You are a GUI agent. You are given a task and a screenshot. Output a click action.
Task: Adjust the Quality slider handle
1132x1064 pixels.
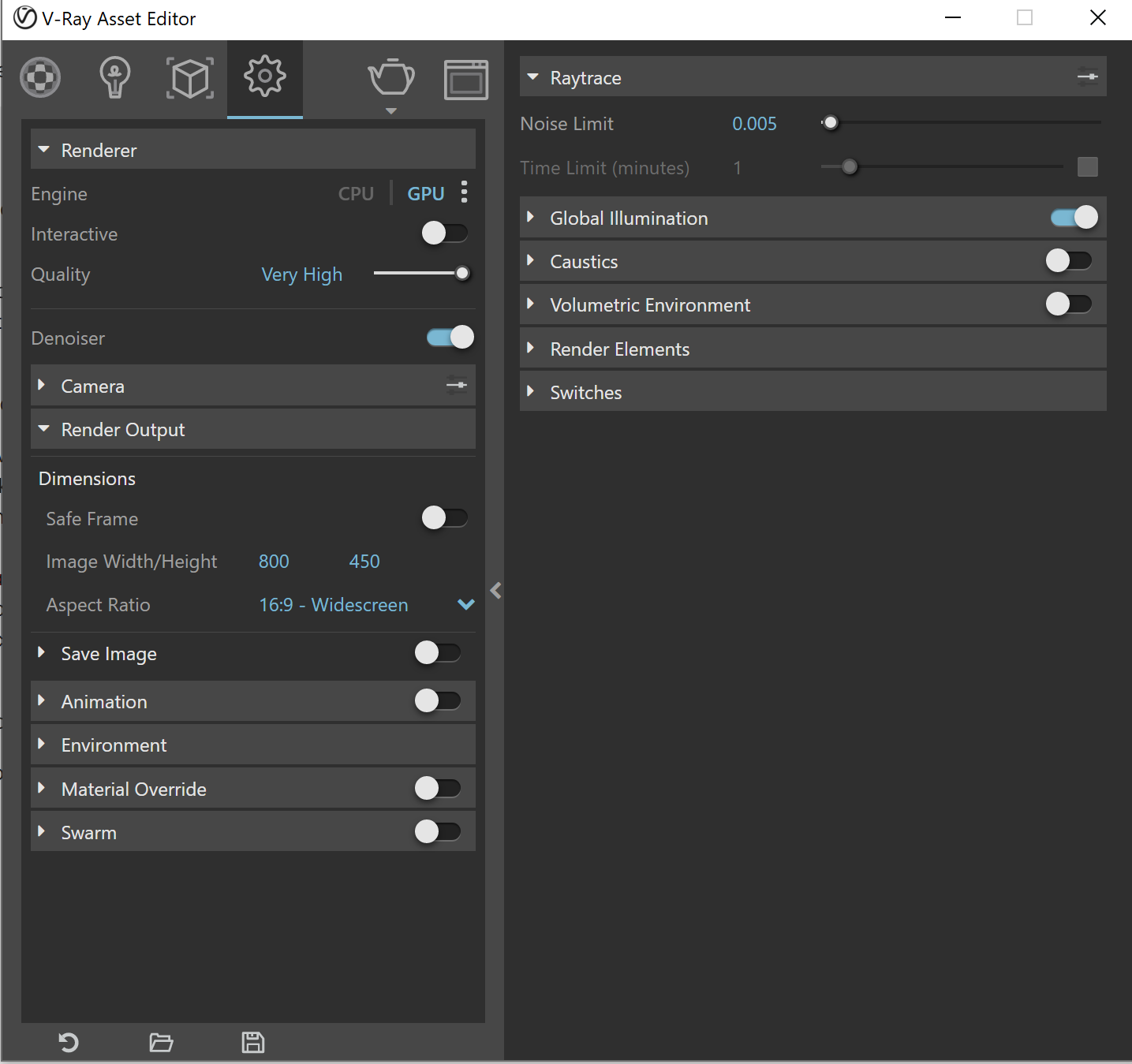coord(463,274)
